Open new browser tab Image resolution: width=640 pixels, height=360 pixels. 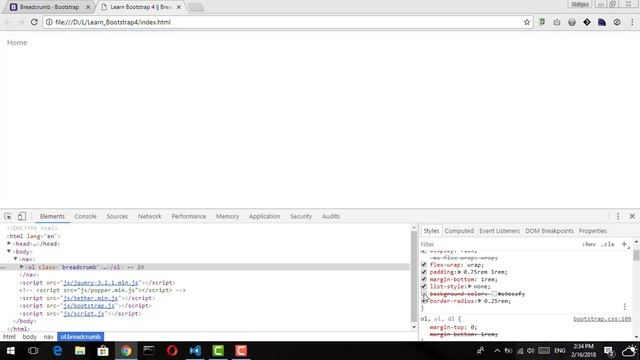coord(196,7)
